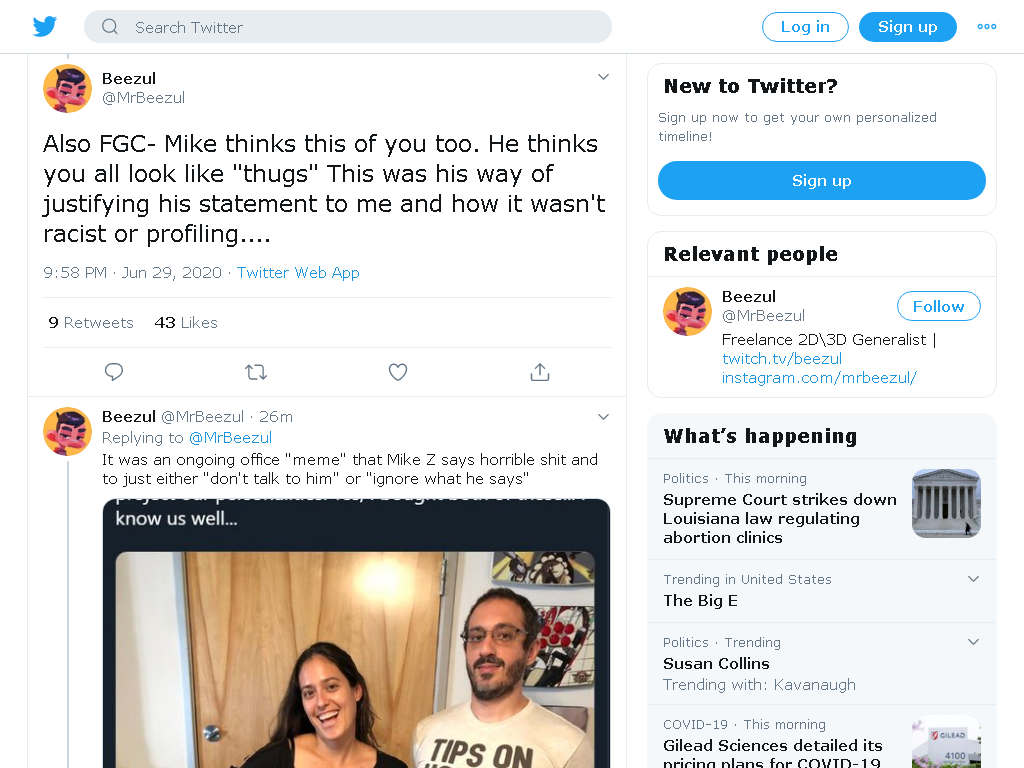
Task: Open chevron next to The Big E
Action: click(x=973, y=579)
